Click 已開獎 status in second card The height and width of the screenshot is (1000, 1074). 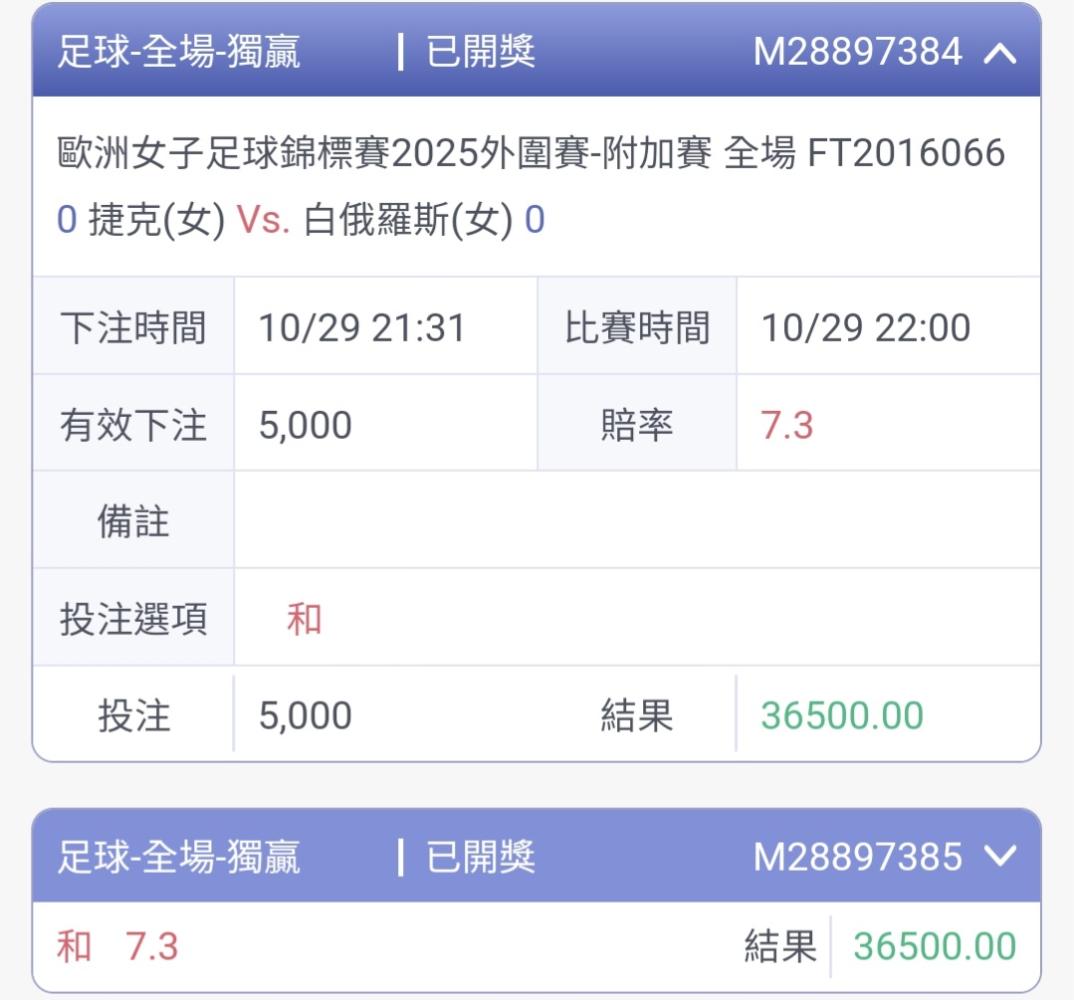(x=480, y=857)
